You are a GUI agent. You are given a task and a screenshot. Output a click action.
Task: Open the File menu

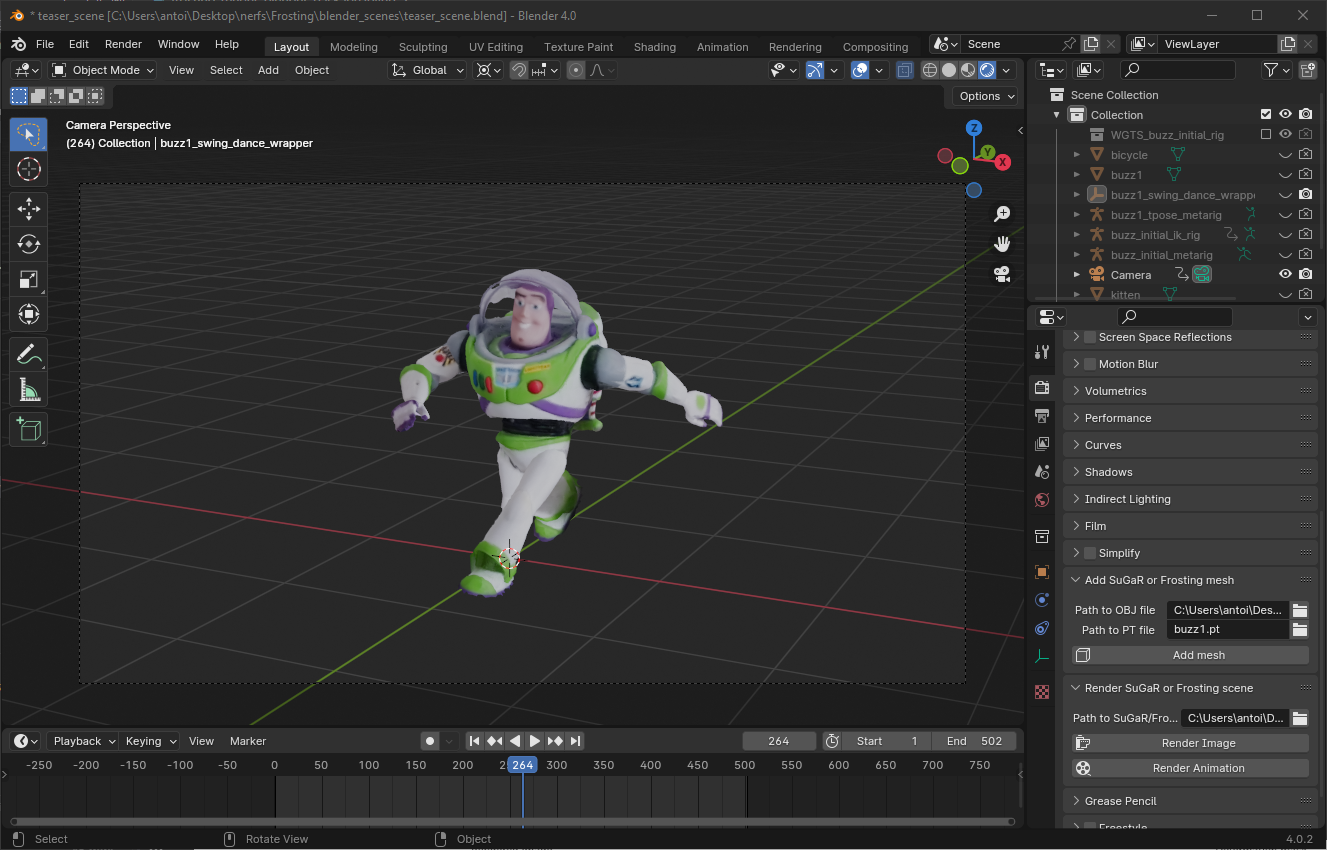[x=45, y=44]
